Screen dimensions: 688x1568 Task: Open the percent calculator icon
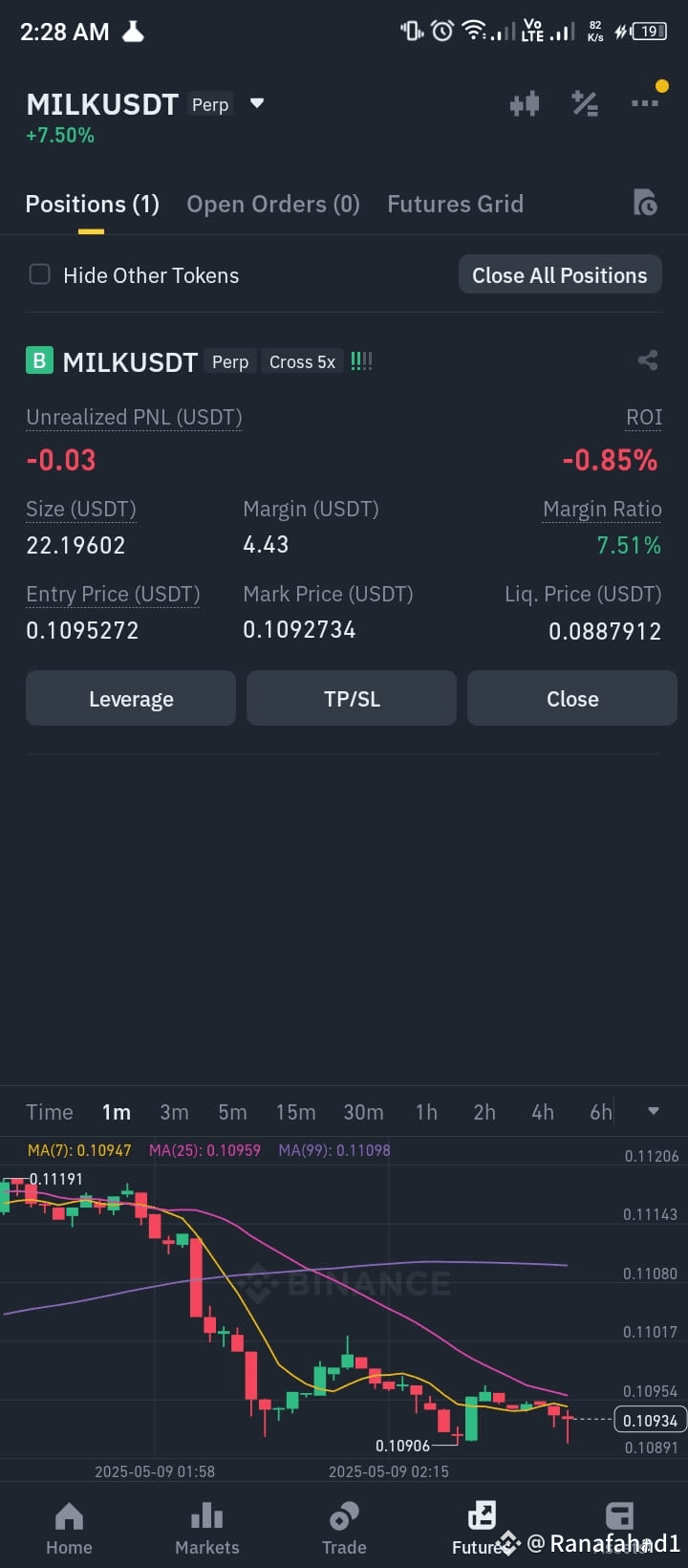click(585, 103)
